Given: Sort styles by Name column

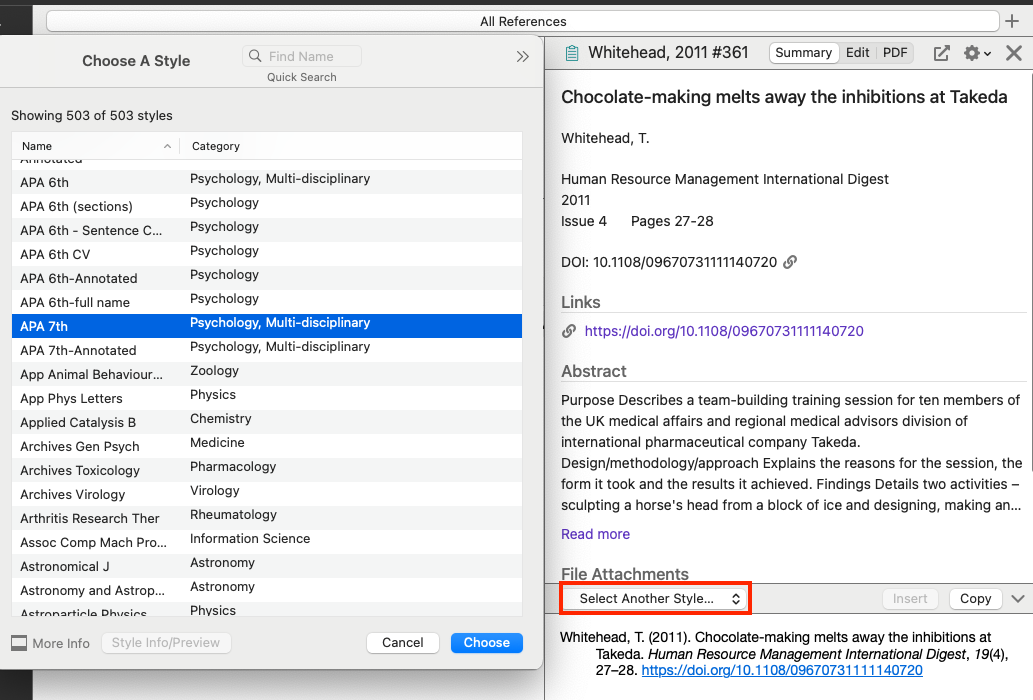Looking at the screenshot, I should [x=96, y=146].
